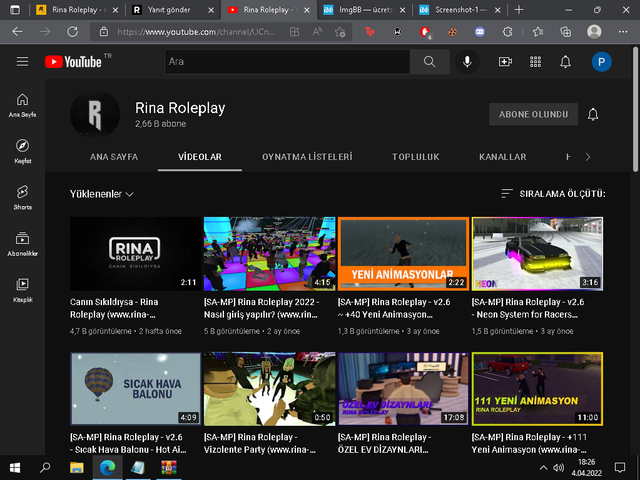The height and width of the screenshot is (480, 640).
Task: Open the YouTube hamburger guide menu
Action: tap(22, 62)
